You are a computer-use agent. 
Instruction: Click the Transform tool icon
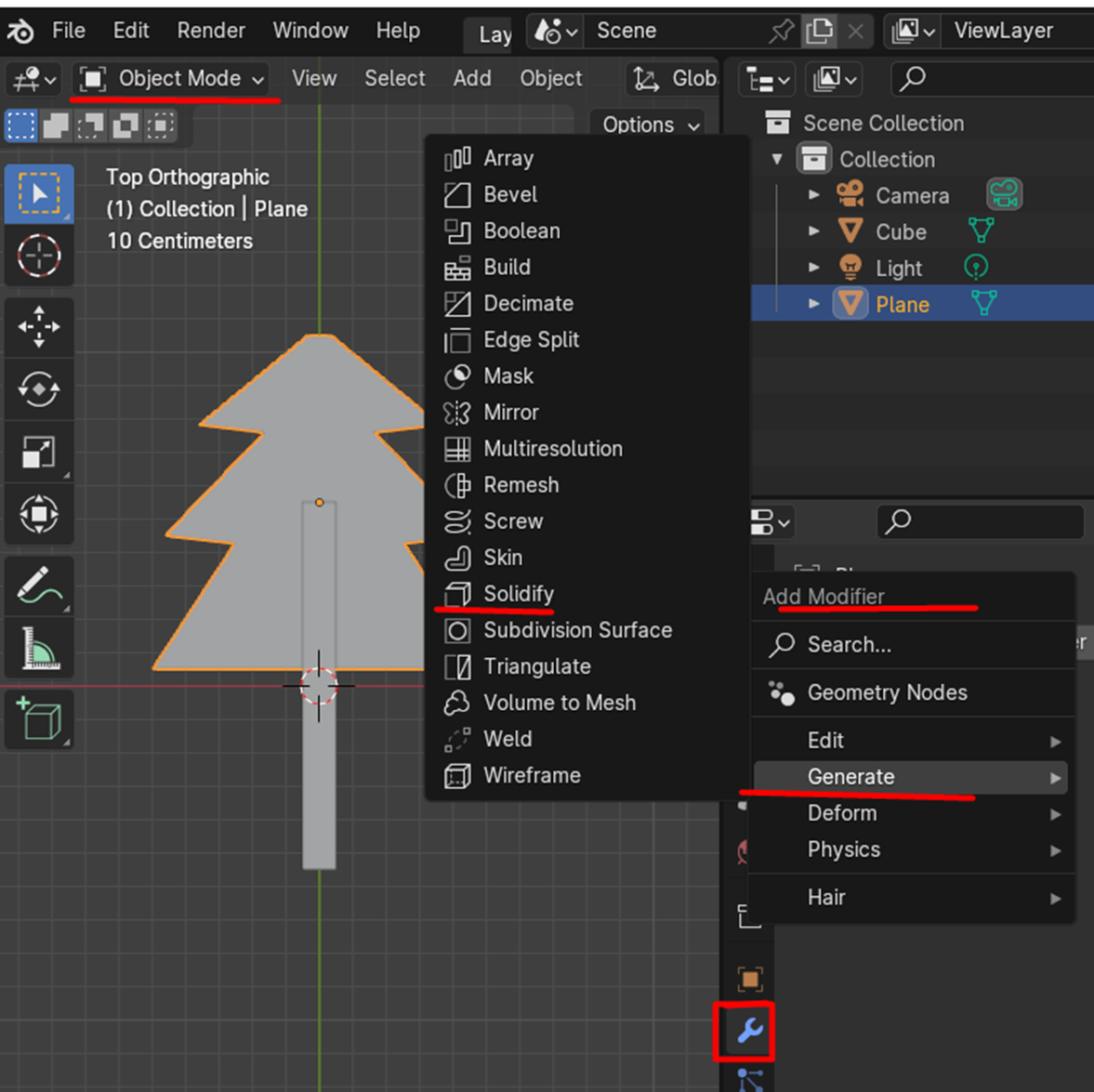click(38, 514)
